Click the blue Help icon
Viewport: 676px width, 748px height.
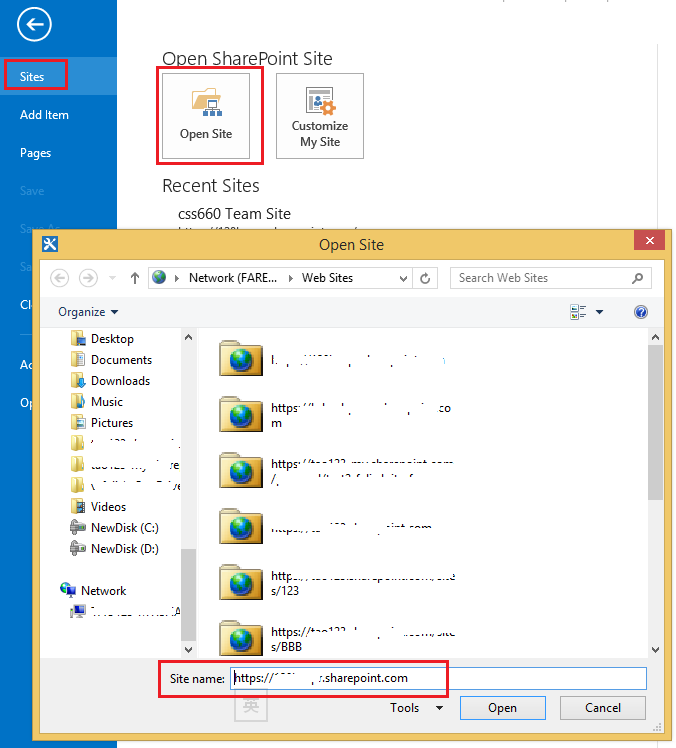pyautogui.click(x=641, y=312)
